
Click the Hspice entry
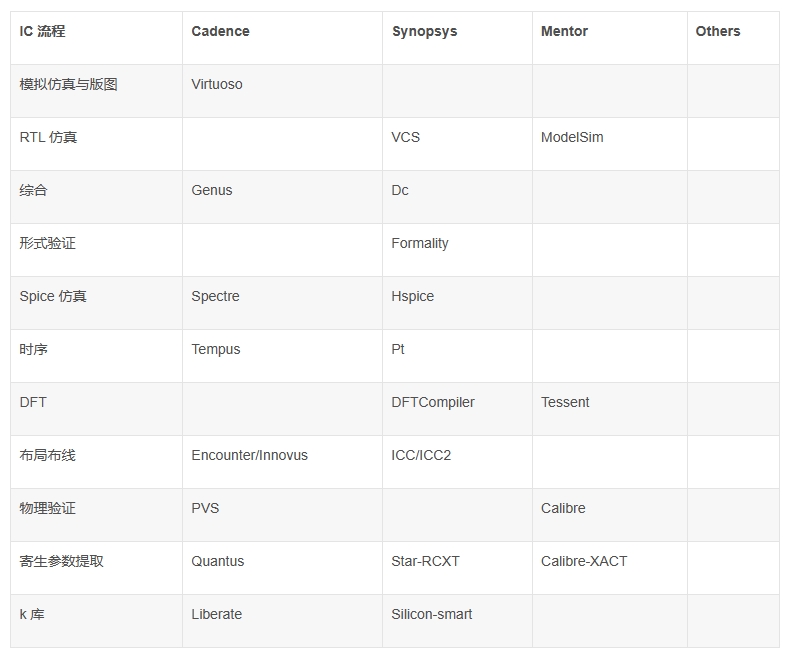click(413, 296)
